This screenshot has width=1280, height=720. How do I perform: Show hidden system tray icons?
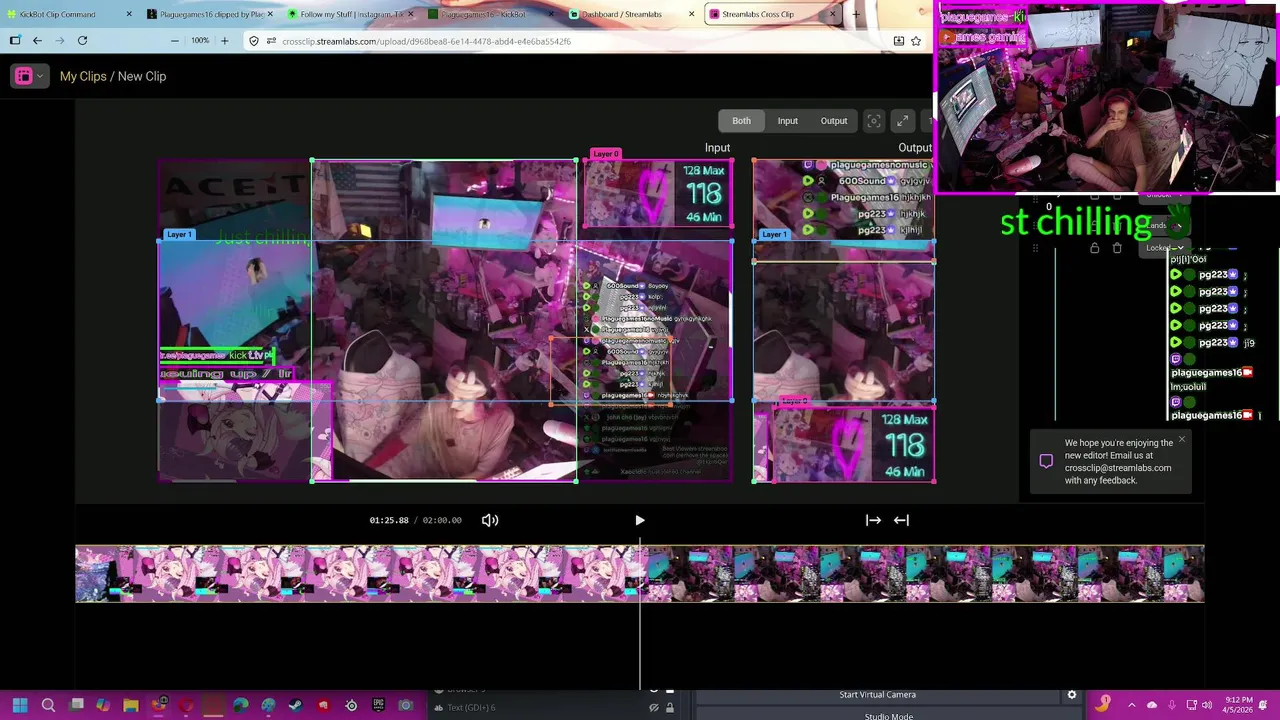click(1133, 706)
